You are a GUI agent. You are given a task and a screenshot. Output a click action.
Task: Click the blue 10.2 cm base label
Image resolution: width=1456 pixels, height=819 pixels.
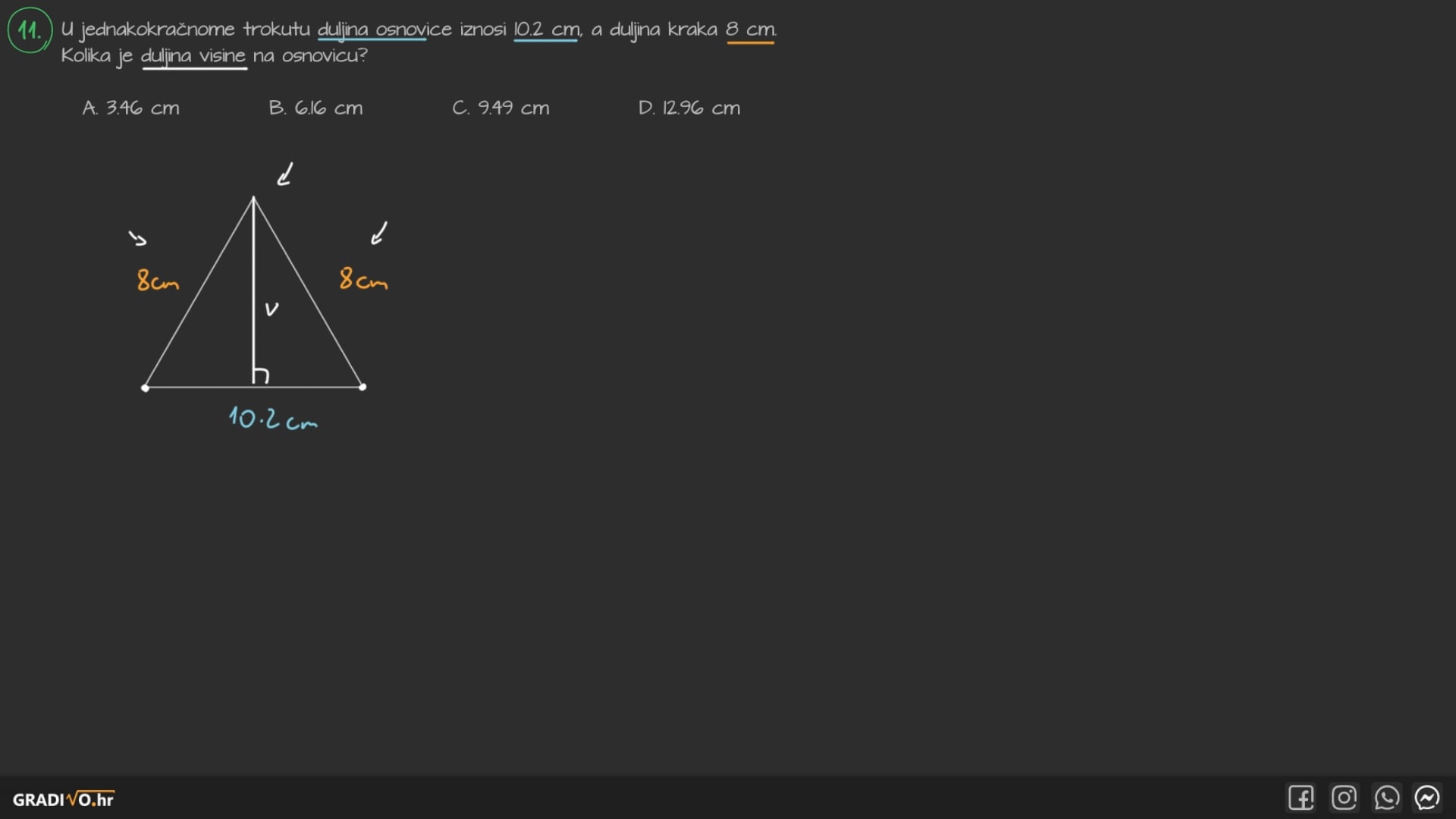pos(272,419)
